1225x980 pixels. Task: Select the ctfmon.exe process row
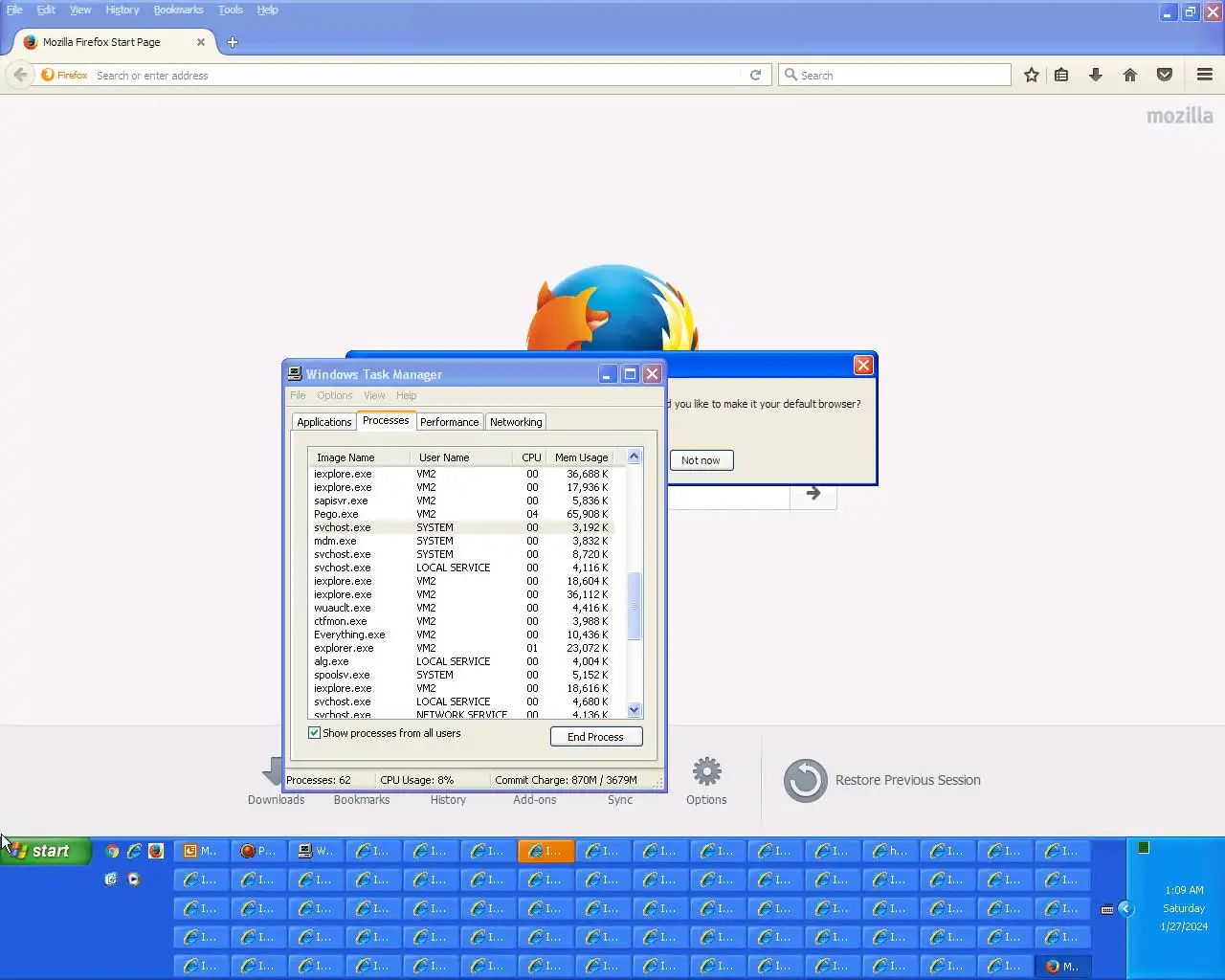point(460,621)
